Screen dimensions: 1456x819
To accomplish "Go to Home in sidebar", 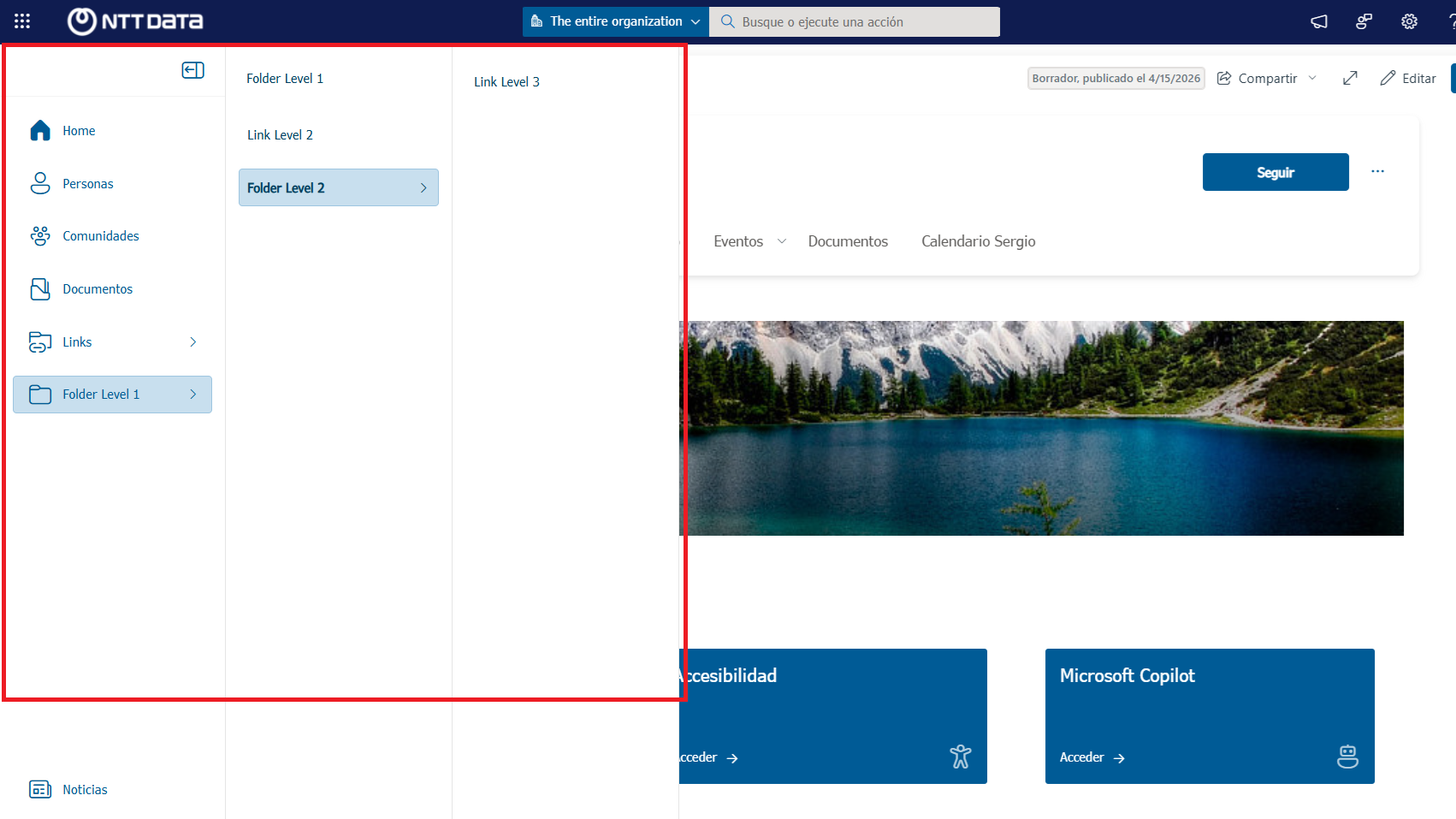I will pos(112,131).
